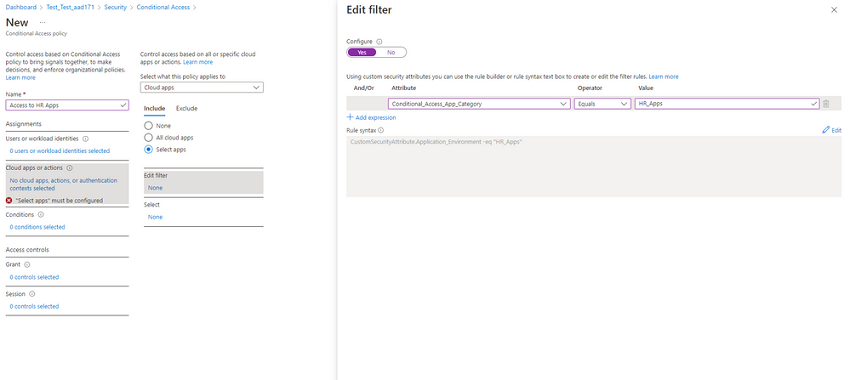Click the Edit pencil icon for rule syntax

(826, 130)
